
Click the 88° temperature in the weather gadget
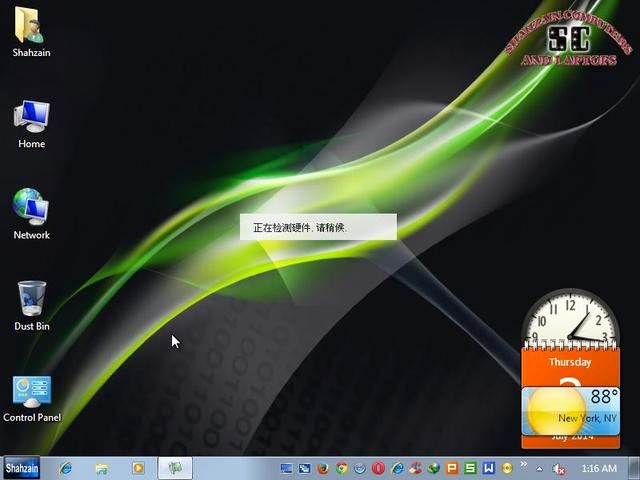pos(604,396)
